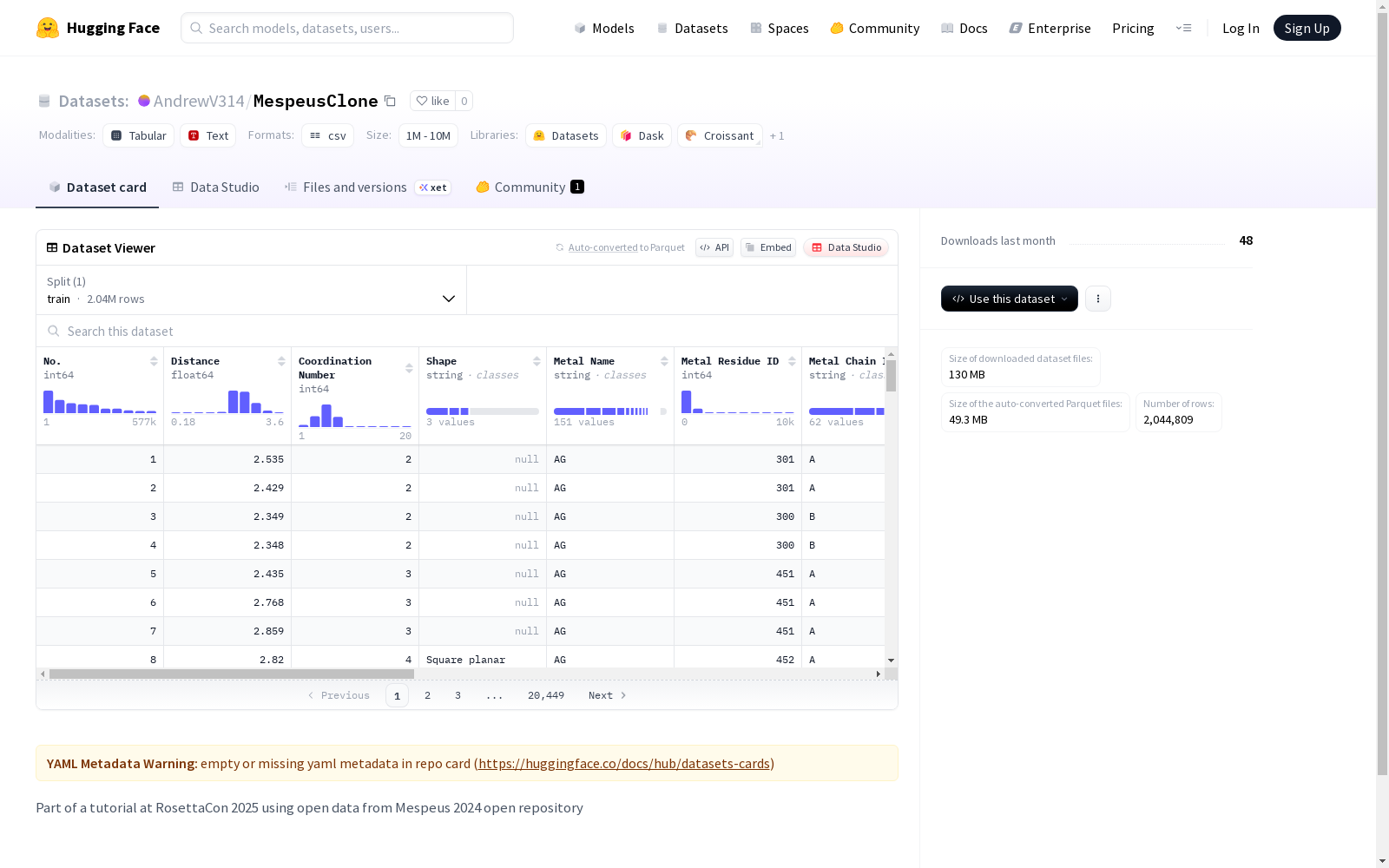
Task: Open the more options kebab menu
Action: click(1098, 299)
